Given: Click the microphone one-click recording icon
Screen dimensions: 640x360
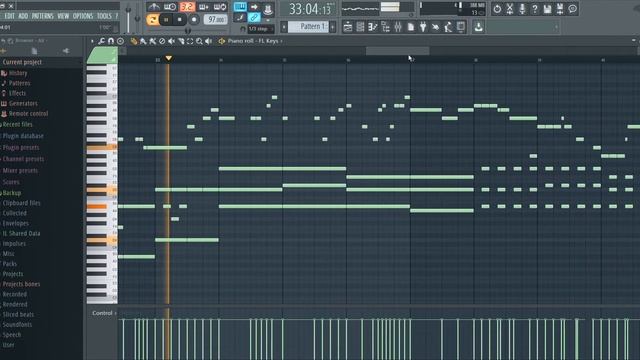Looking at the screenshot, I should click(x=522, y=9).
